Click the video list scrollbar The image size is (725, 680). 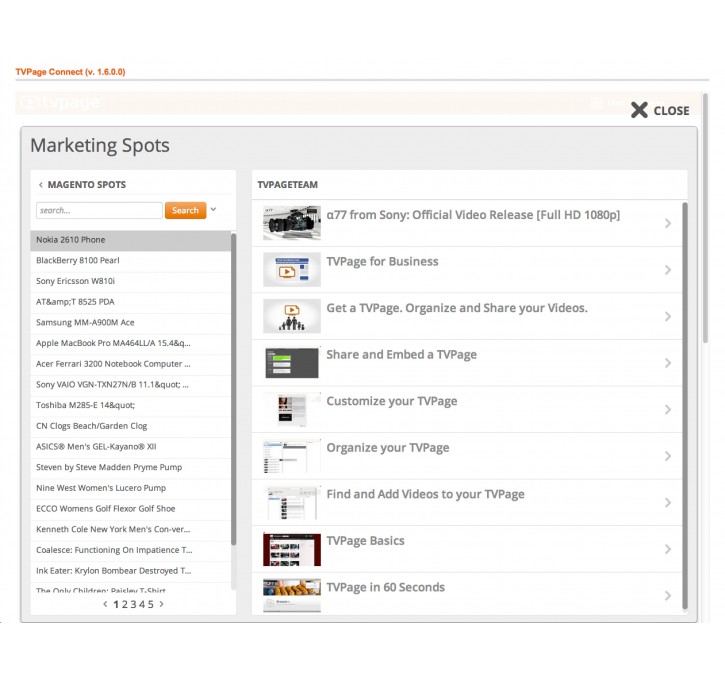click(685, 406)
